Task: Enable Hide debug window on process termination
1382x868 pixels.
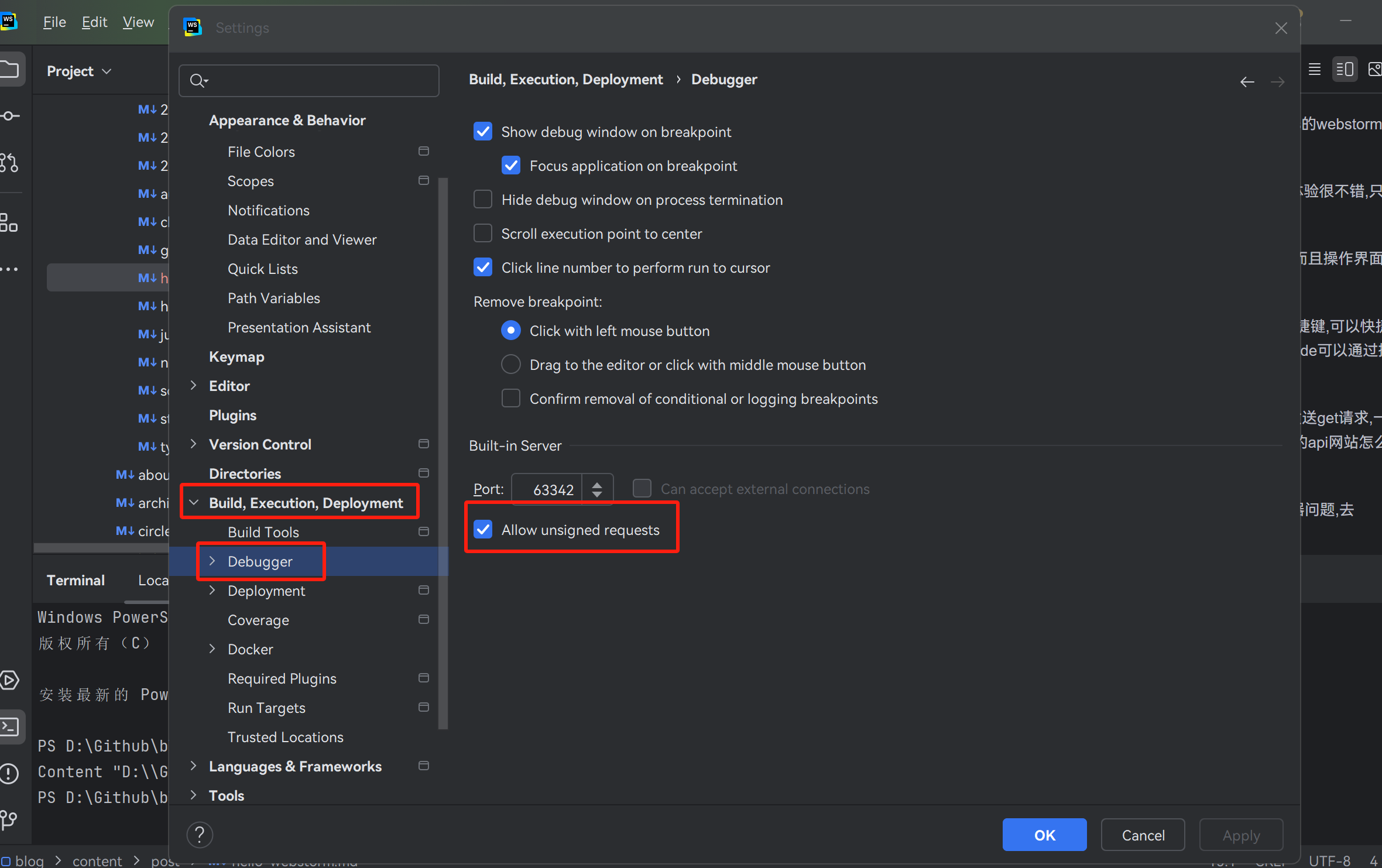Action: click(x=483, y=200)
